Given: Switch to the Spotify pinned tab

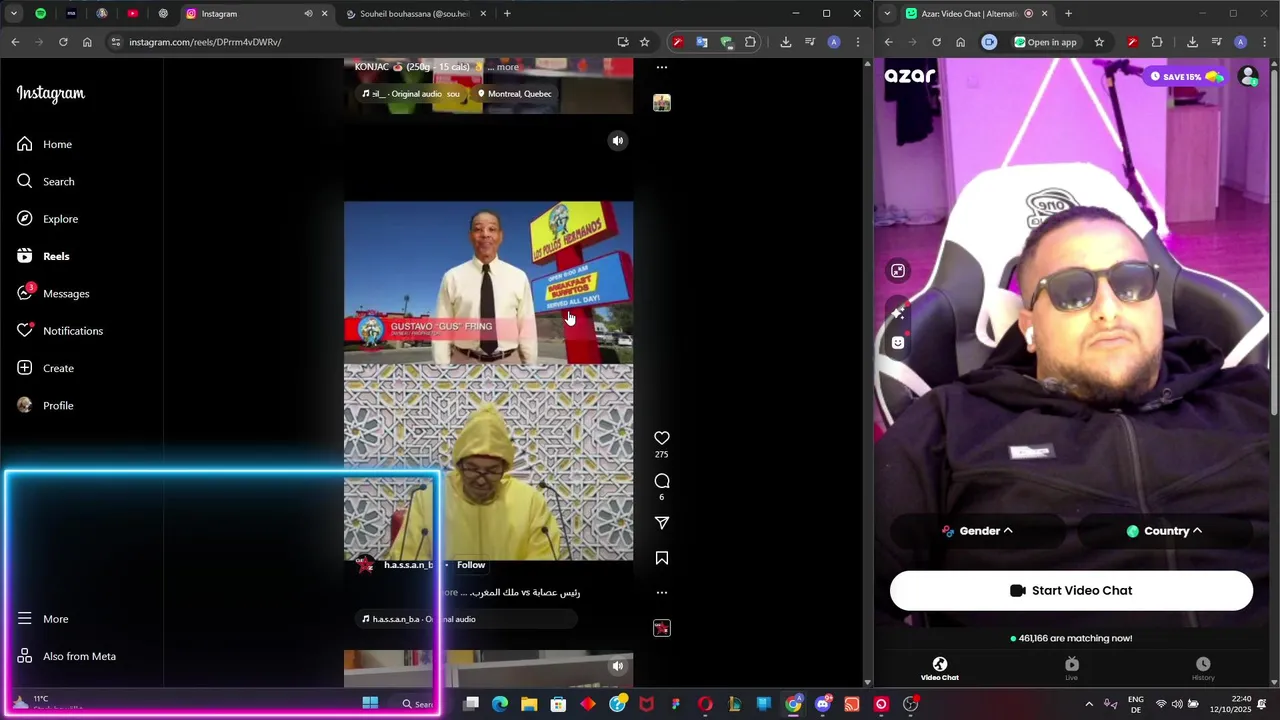Looking at the screenshot, I should (40, 14).
